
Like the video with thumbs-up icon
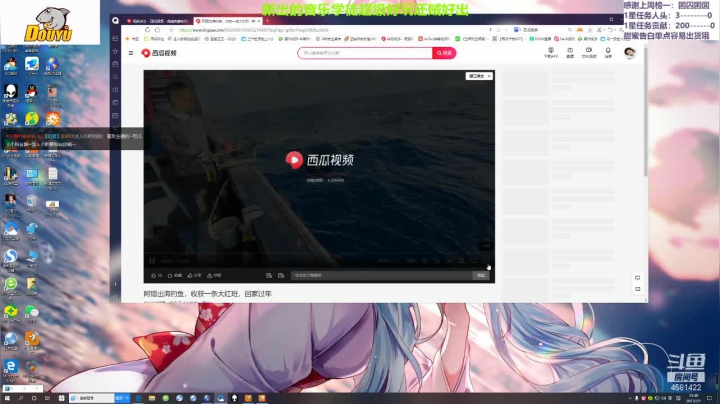click(x=156, y=275)
